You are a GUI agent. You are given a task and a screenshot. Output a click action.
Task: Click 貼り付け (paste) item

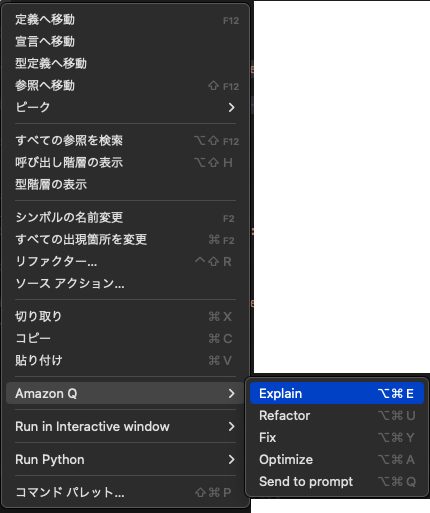(125, 361)
